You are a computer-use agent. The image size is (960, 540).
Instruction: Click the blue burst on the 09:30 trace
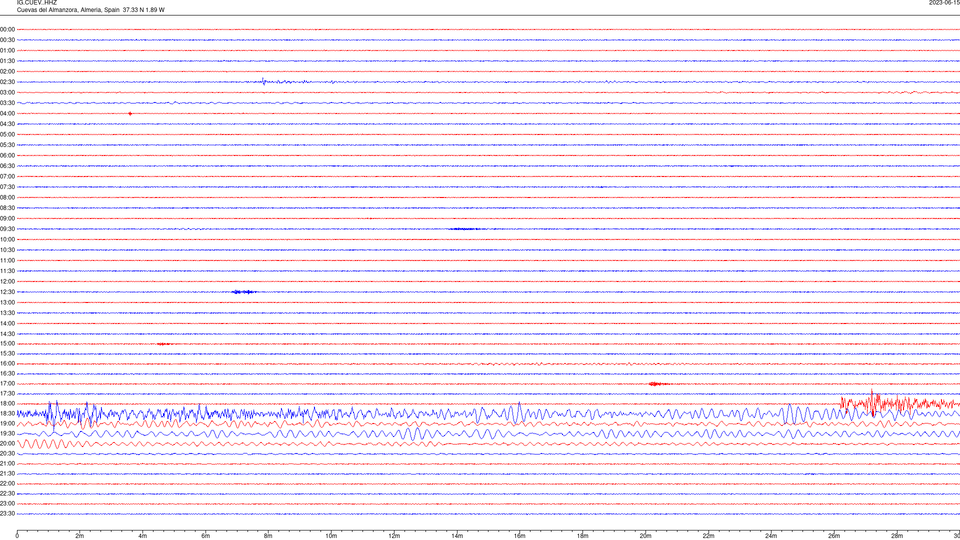pos(464,229)
